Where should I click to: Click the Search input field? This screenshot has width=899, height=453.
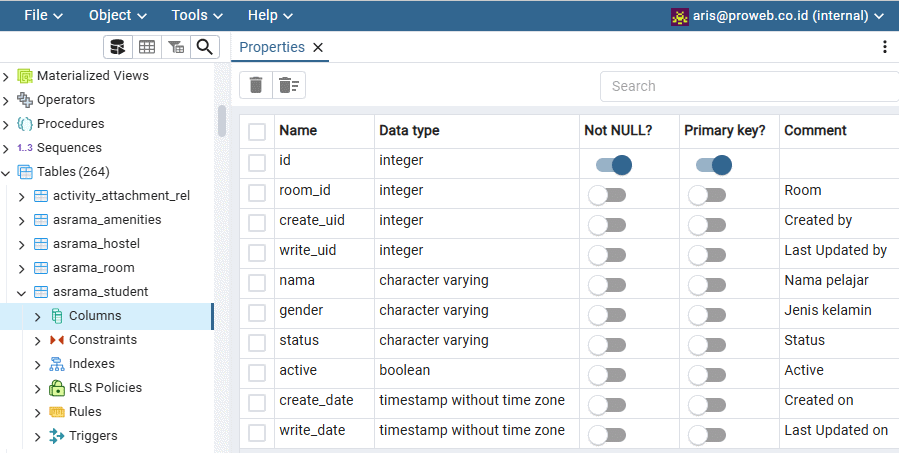click(x=749, y=86)
